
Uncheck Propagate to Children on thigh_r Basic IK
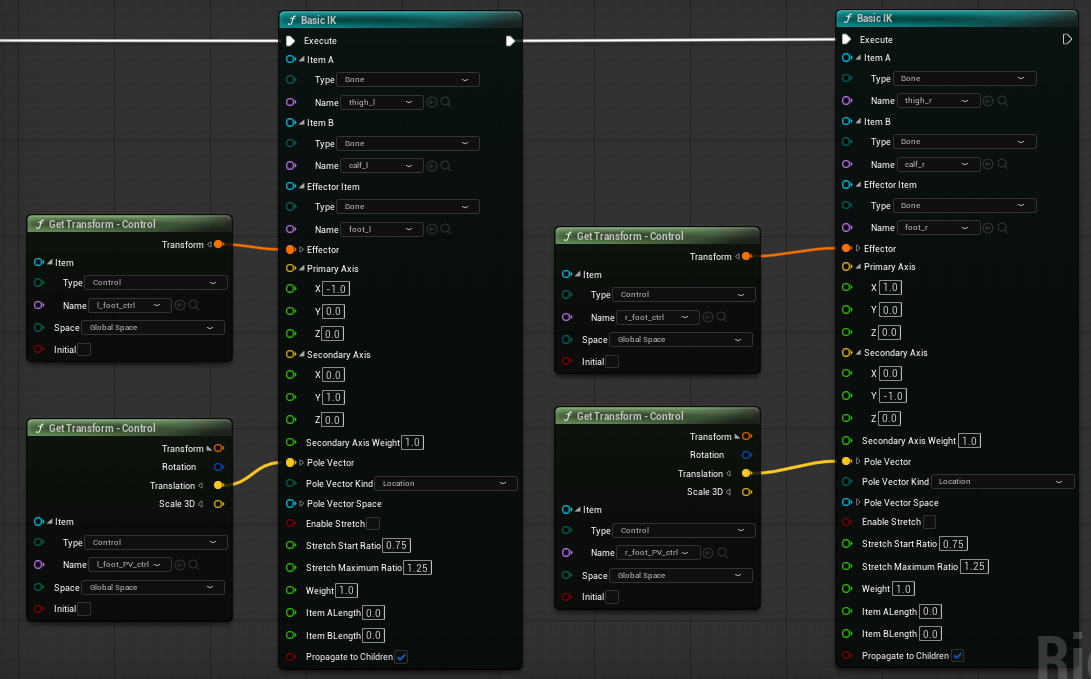point(958,655)
